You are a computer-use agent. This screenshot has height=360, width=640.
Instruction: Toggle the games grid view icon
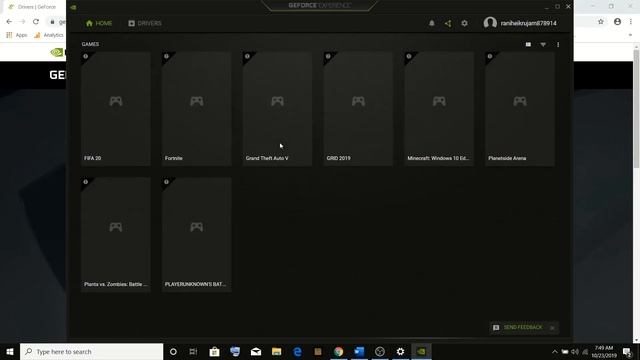(x=528, y=44)
